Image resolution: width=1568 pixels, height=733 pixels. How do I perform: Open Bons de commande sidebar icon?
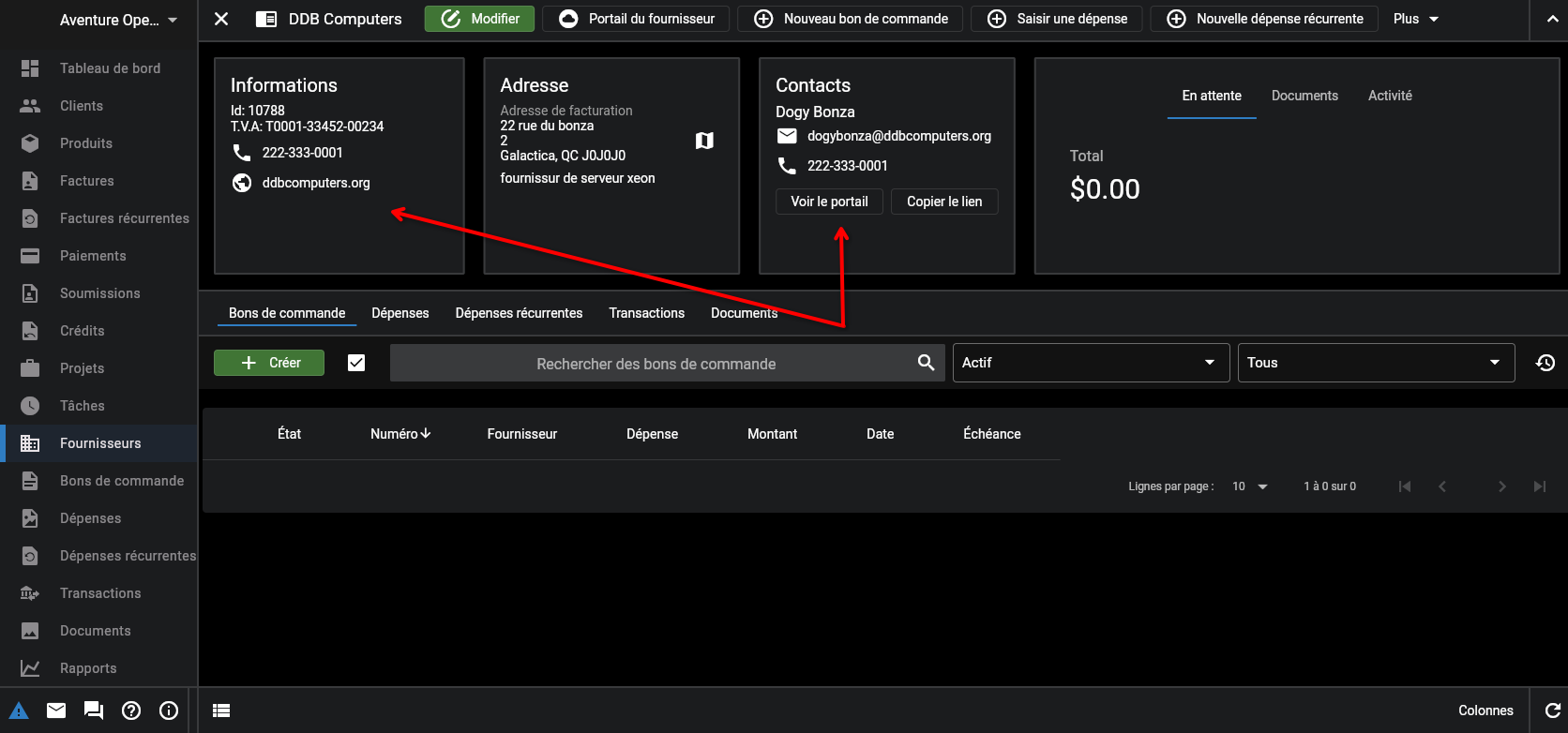30,481
